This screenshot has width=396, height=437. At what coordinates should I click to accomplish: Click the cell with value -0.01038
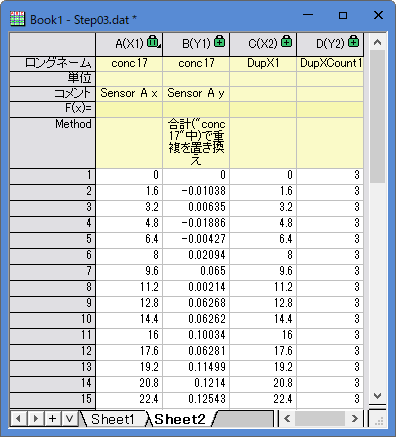(x=196, y=191)
